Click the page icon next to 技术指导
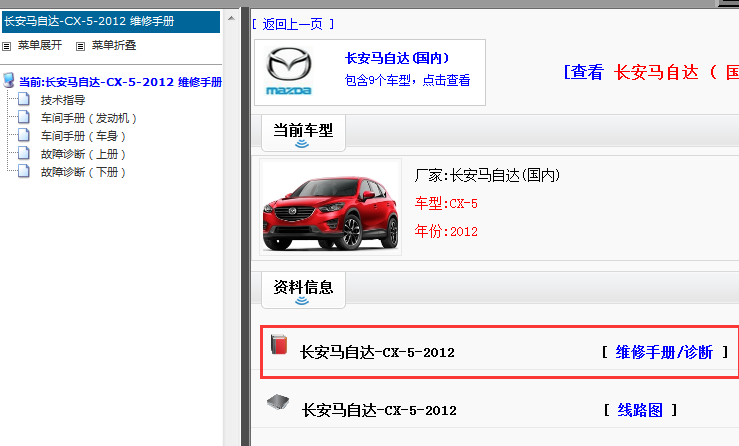Viewport: 739px width, 446px height. pos(24,99)
